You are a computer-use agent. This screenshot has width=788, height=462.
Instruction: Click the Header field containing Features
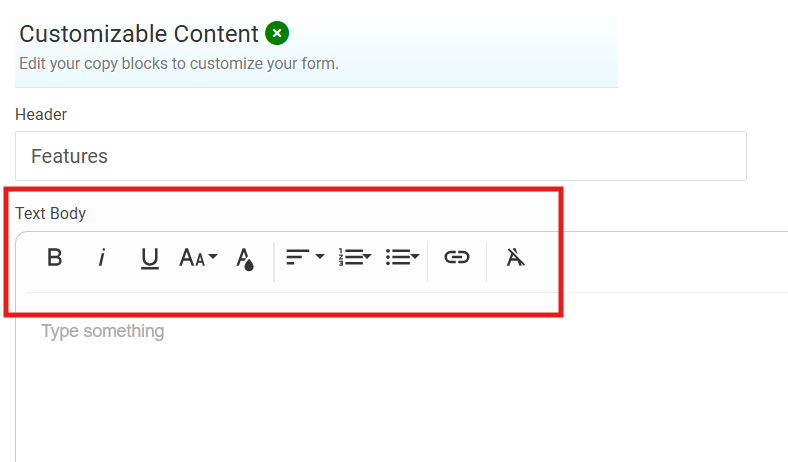point(380,156)
